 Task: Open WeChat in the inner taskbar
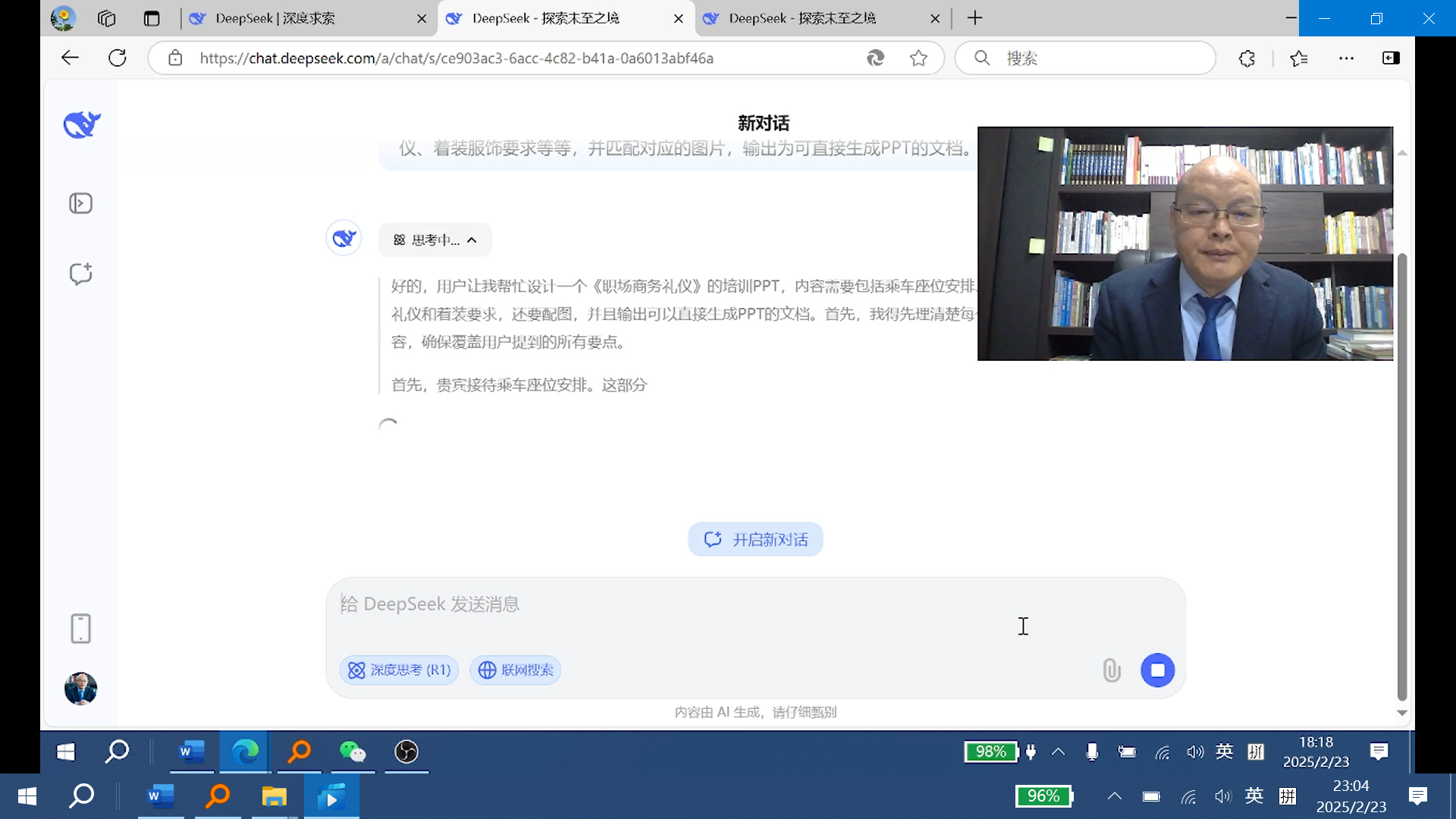click(x=353, y=752)
